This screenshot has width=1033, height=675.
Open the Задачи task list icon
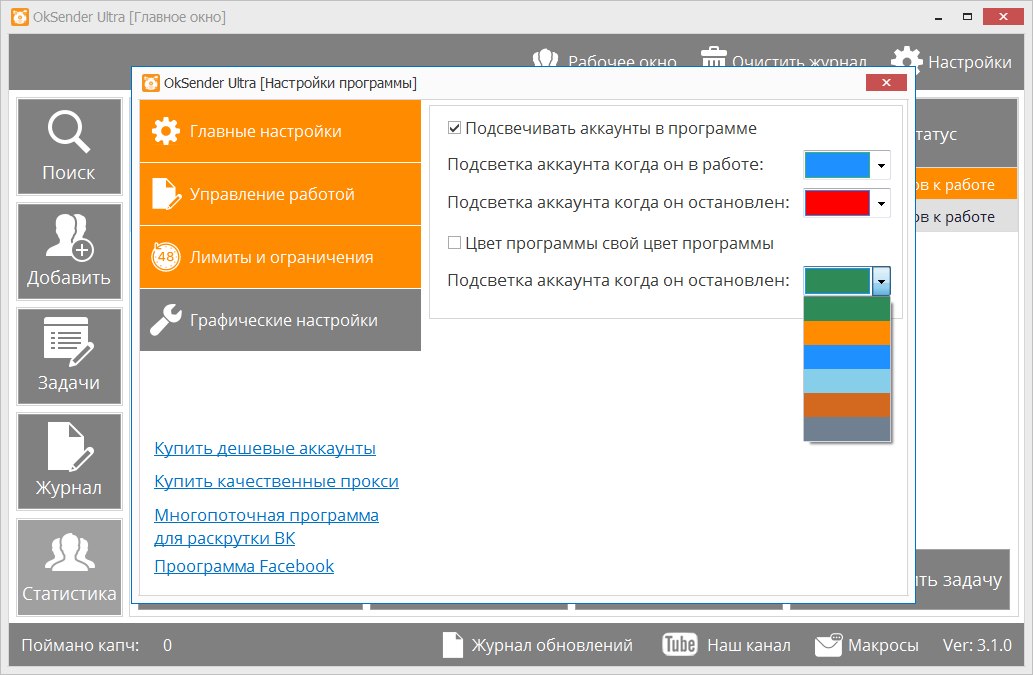pyautogui.click(x=69, y=345)
